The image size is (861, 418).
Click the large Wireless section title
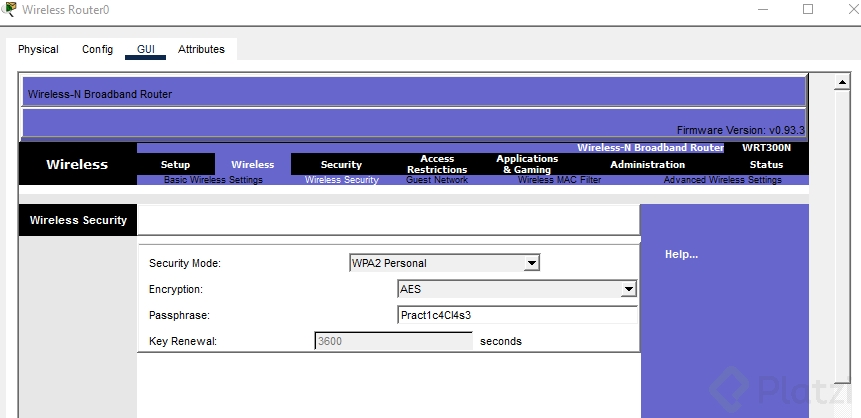pyautogui.click(x=77, y=164)
